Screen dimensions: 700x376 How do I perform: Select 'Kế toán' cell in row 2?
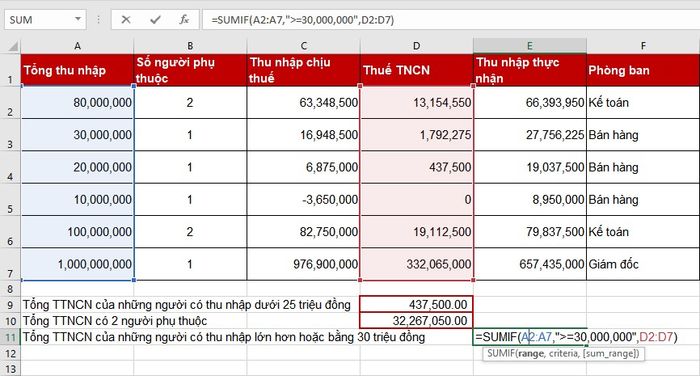click(x=643, y=102)
